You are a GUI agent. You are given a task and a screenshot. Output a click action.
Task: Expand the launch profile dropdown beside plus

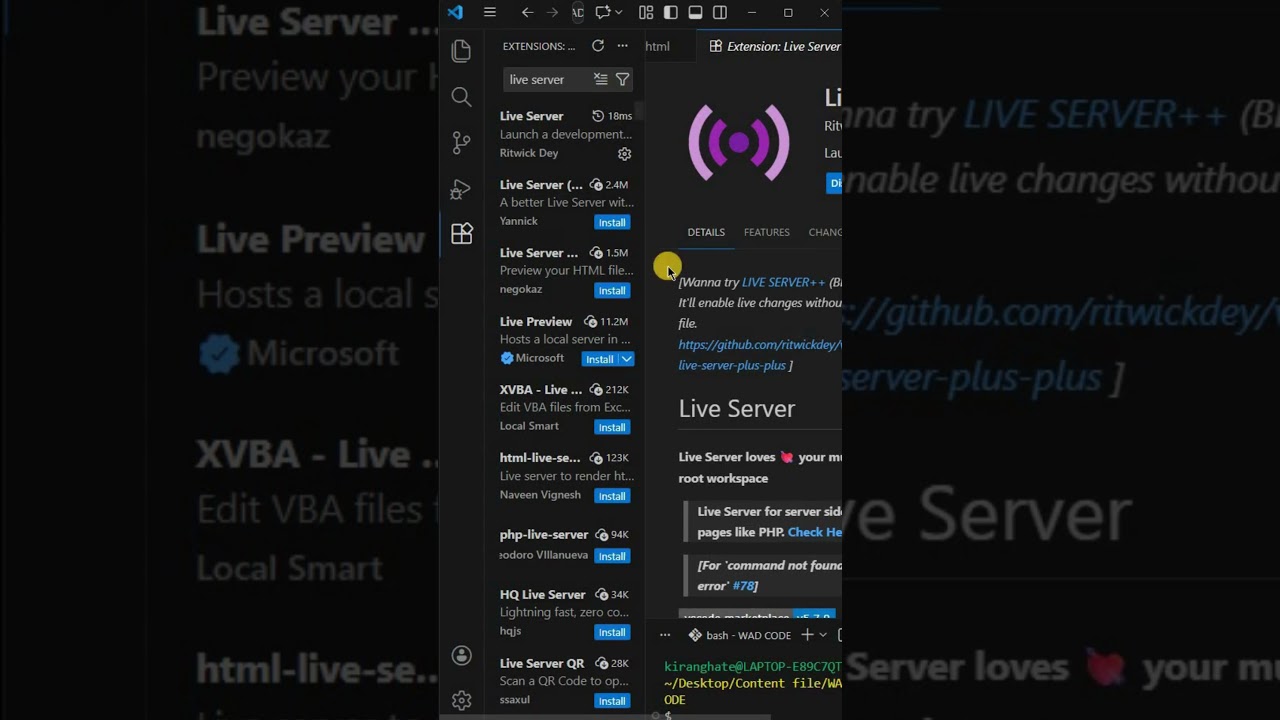tap(823, 635)
